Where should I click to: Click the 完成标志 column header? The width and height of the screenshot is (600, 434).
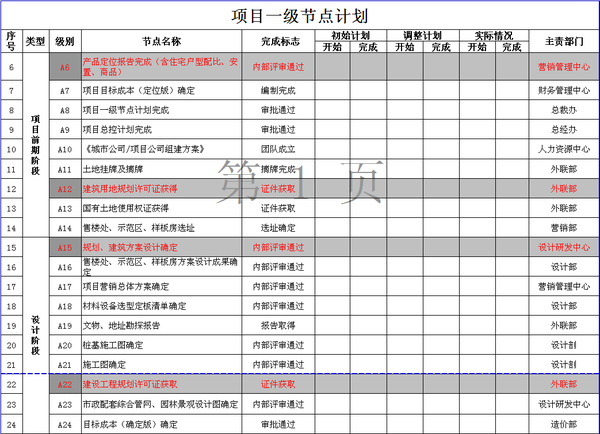278,41
